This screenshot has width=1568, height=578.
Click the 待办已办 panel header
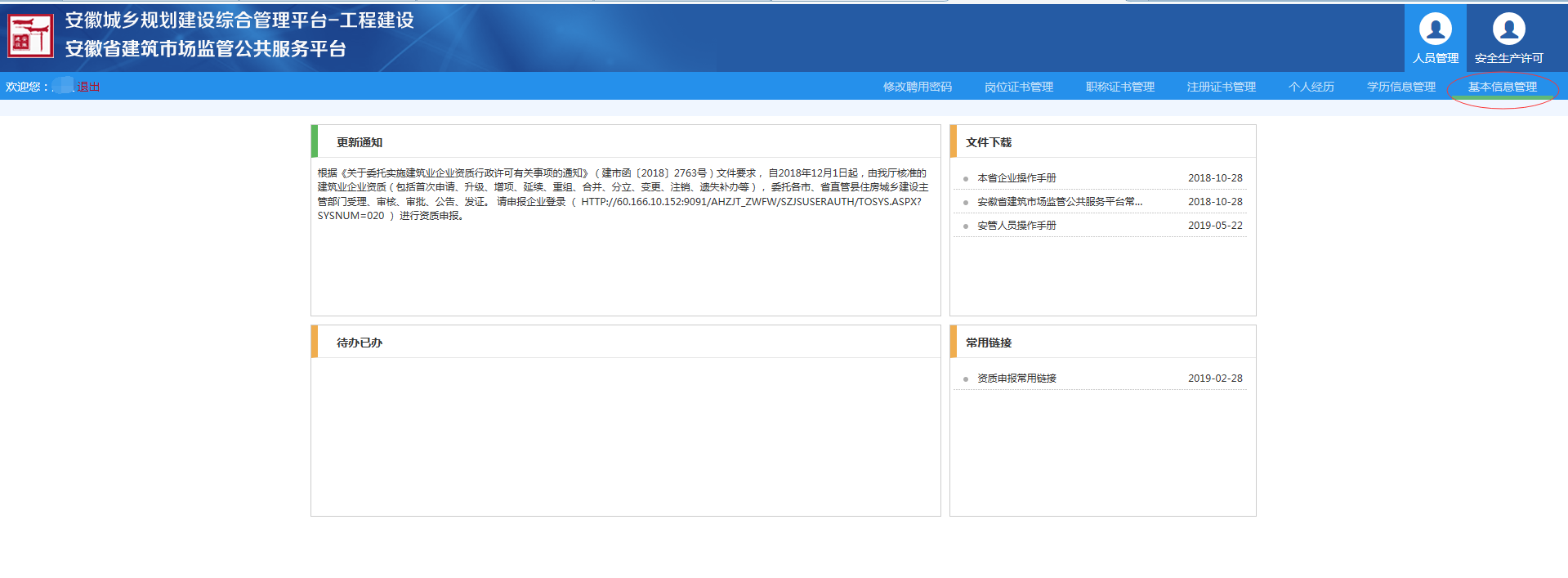click(x=360, y=343)
